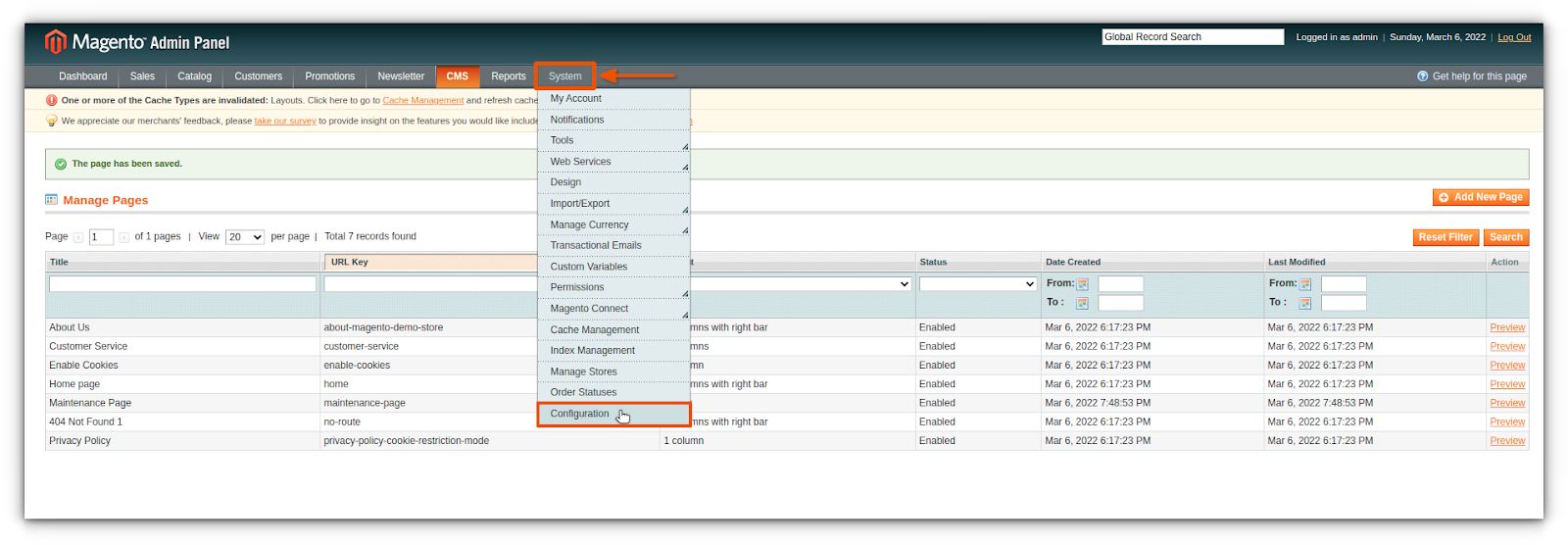Preview the 404 Not Found 1 page

(x=1507, y=421)
